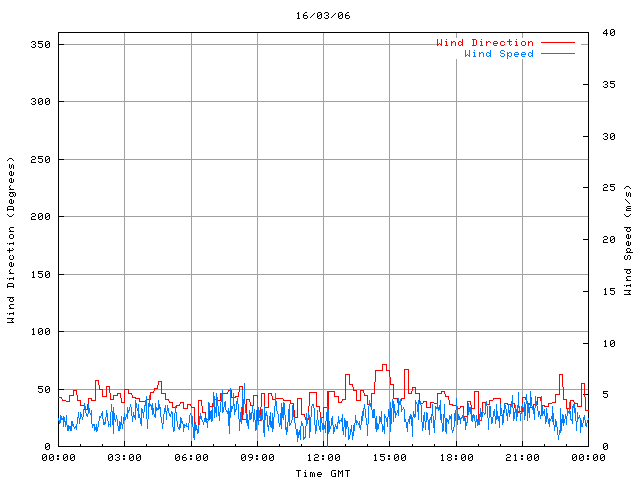Click the 03:00 time tick label
The image size is (640, 480).
(124, 458)
